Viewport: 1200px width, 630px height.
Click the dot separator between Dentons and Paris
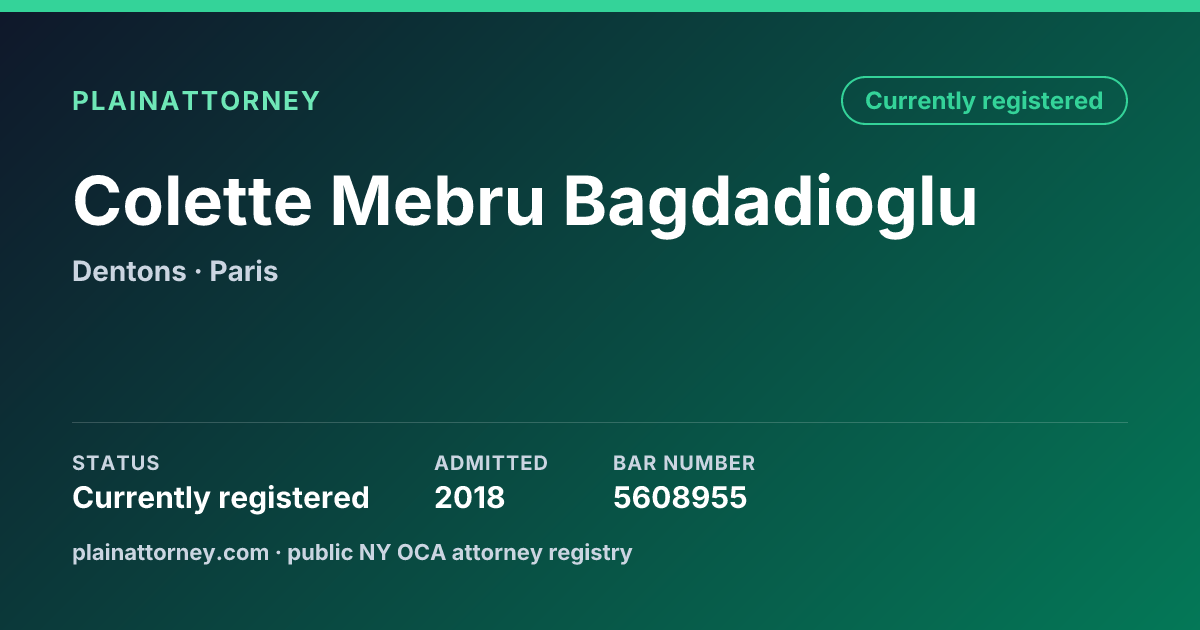pos(198,272)
